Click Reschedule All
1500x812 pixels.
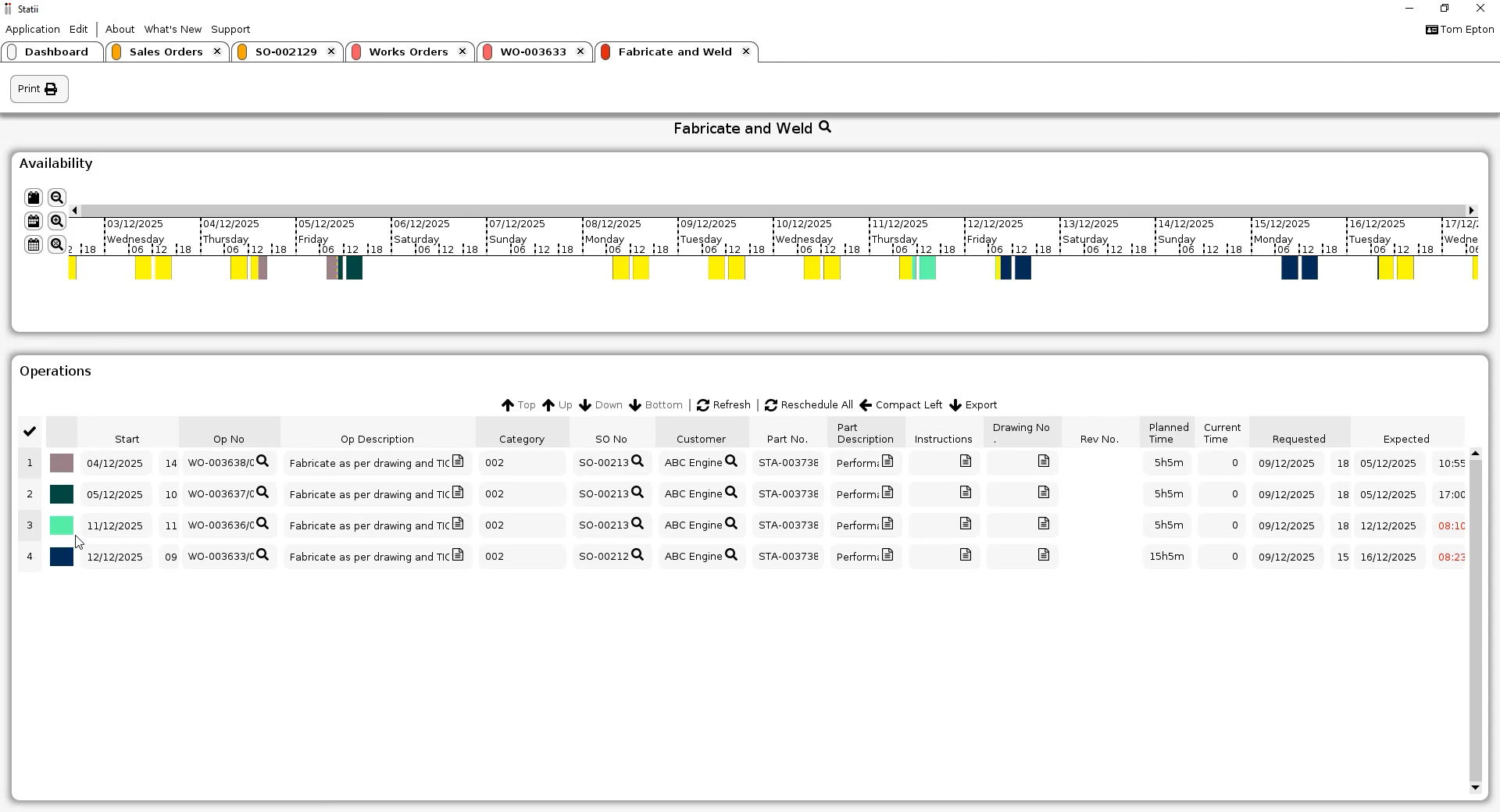coord(809,405)
